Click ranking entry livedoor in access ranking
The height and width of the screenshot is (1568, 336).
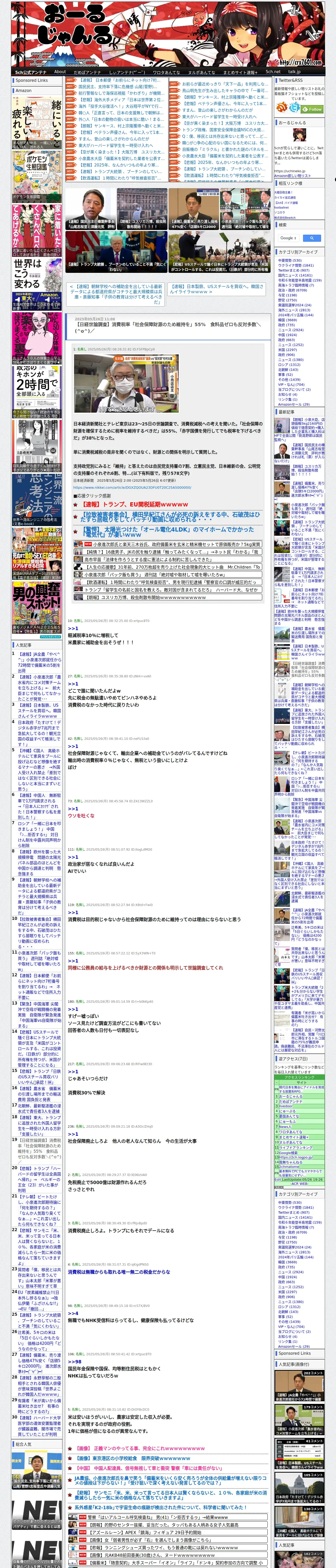[285, 1106]
